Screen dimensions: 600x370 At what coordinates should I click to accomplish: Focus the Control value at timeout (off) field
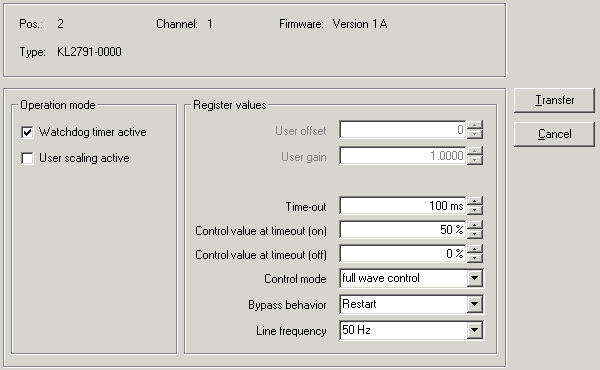coord(403,254)
